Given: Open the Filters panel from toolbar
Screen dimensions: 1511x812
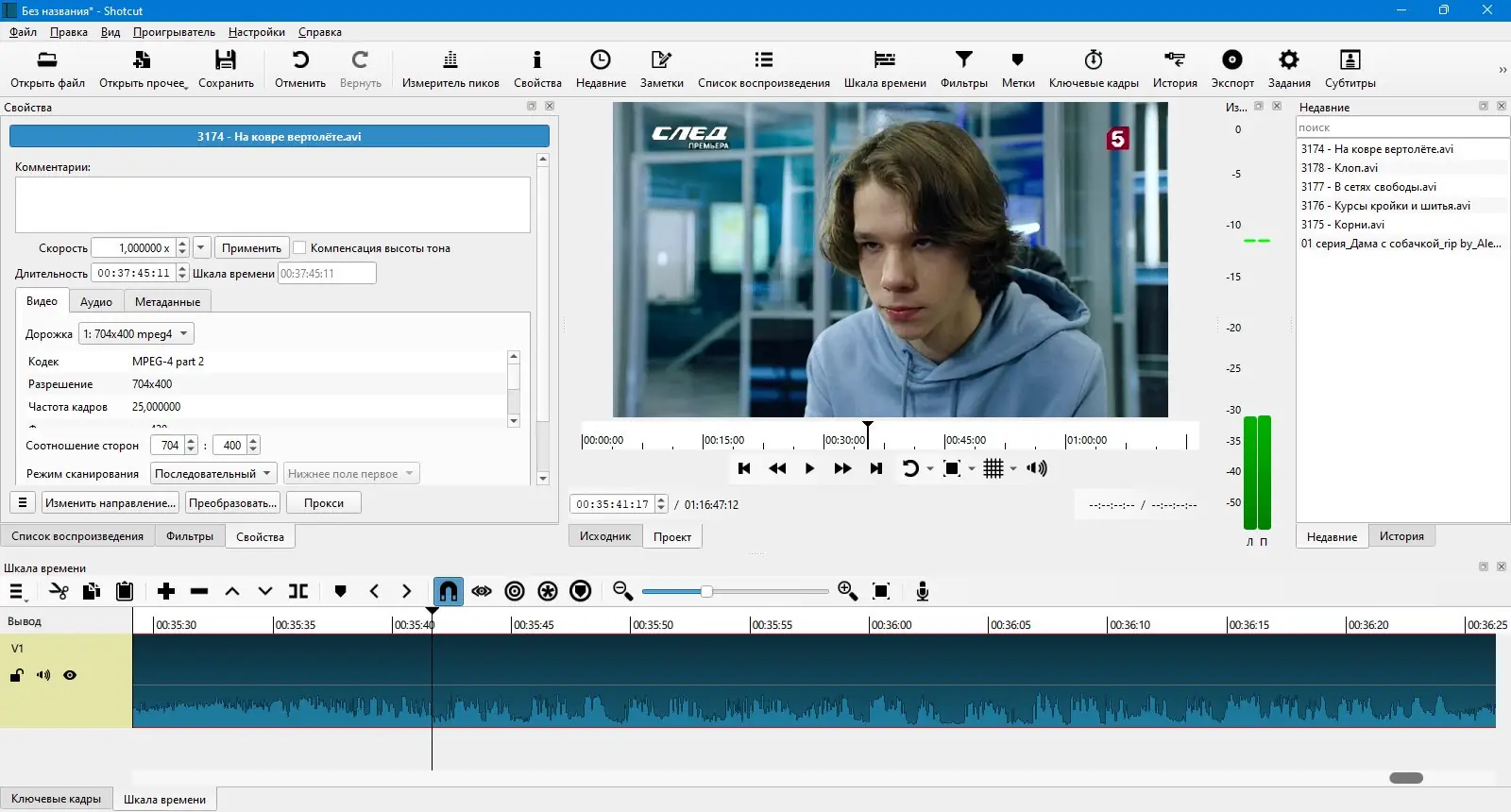Looking at the screenshot, I should [x=963, y=69].
